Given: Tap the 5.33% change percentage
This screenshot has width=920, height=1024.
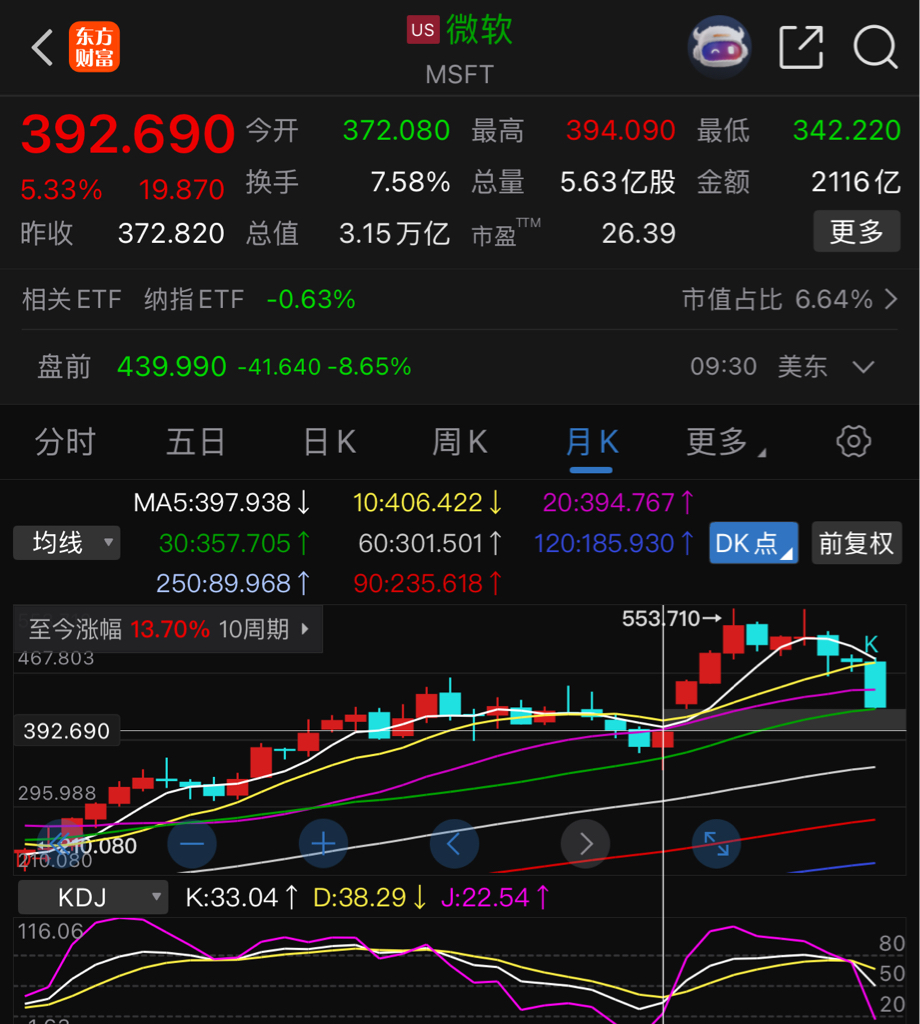Looking at the screenshot, I should pos(61,190).
